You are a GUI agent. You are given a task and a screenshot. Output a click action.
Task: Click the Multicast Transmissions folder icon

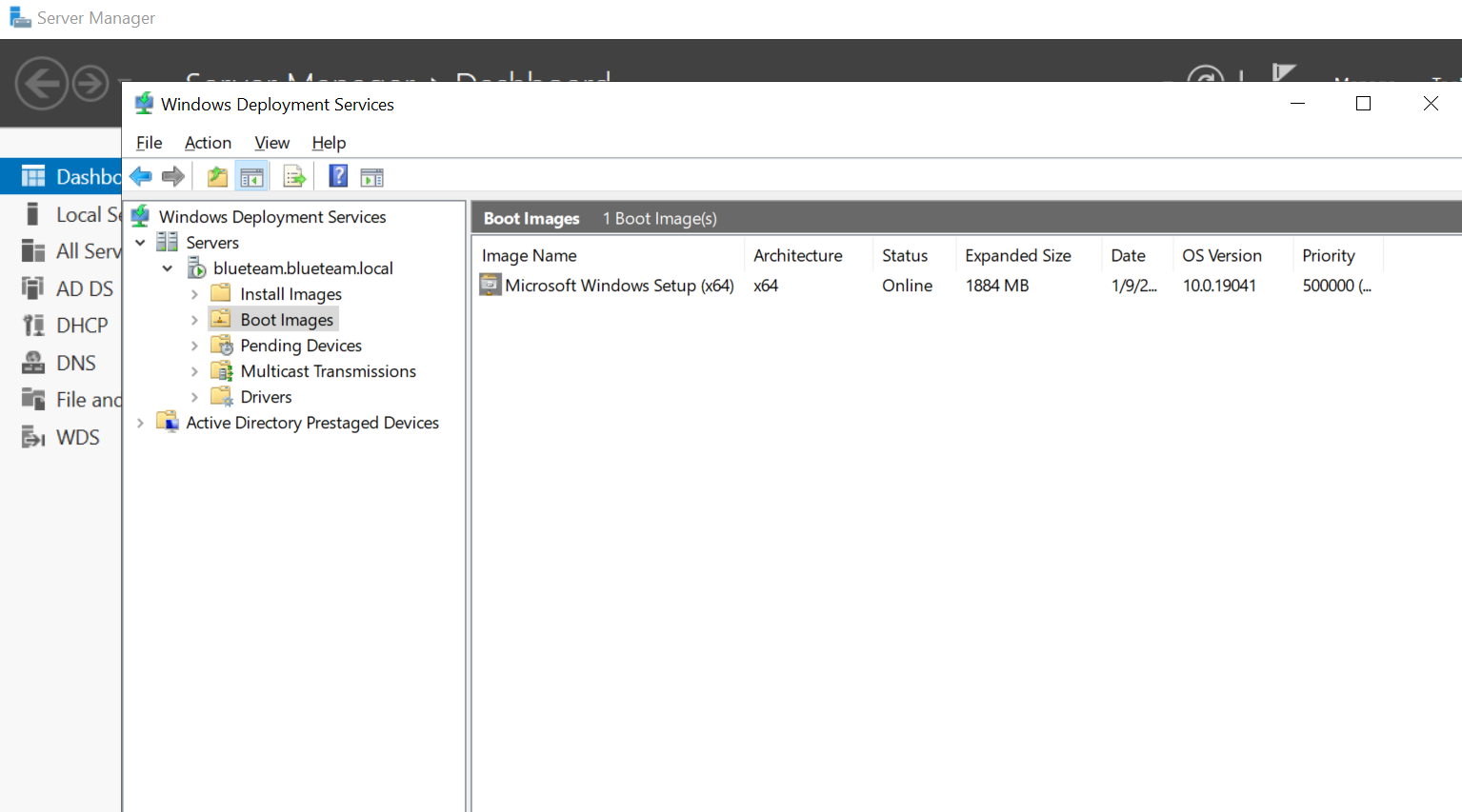click(x=222, y=370)
